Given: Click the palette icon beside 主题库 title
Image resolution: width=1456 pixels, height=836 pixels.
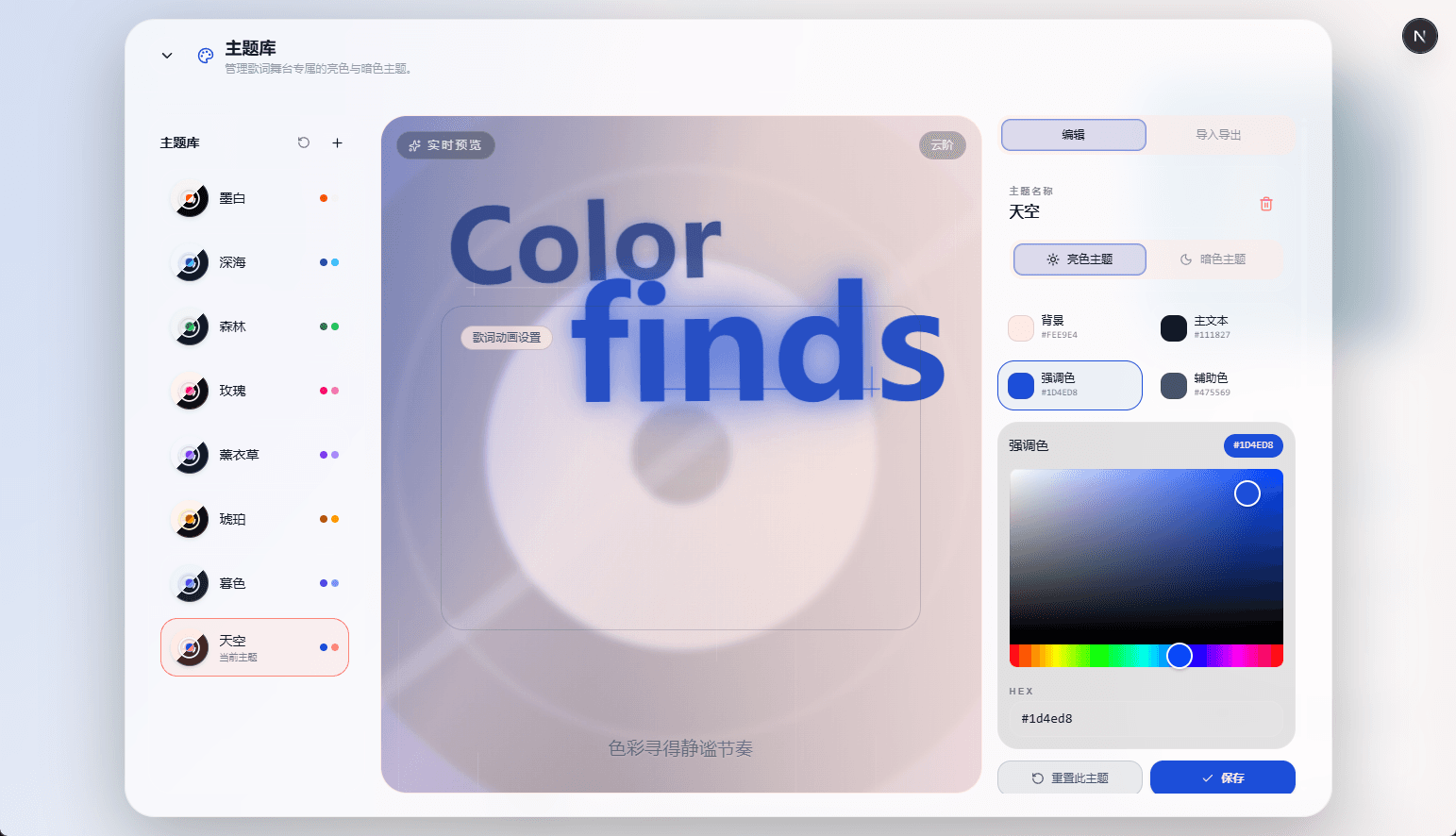Looking at the screenshot, I should click(x=206, y=56).
